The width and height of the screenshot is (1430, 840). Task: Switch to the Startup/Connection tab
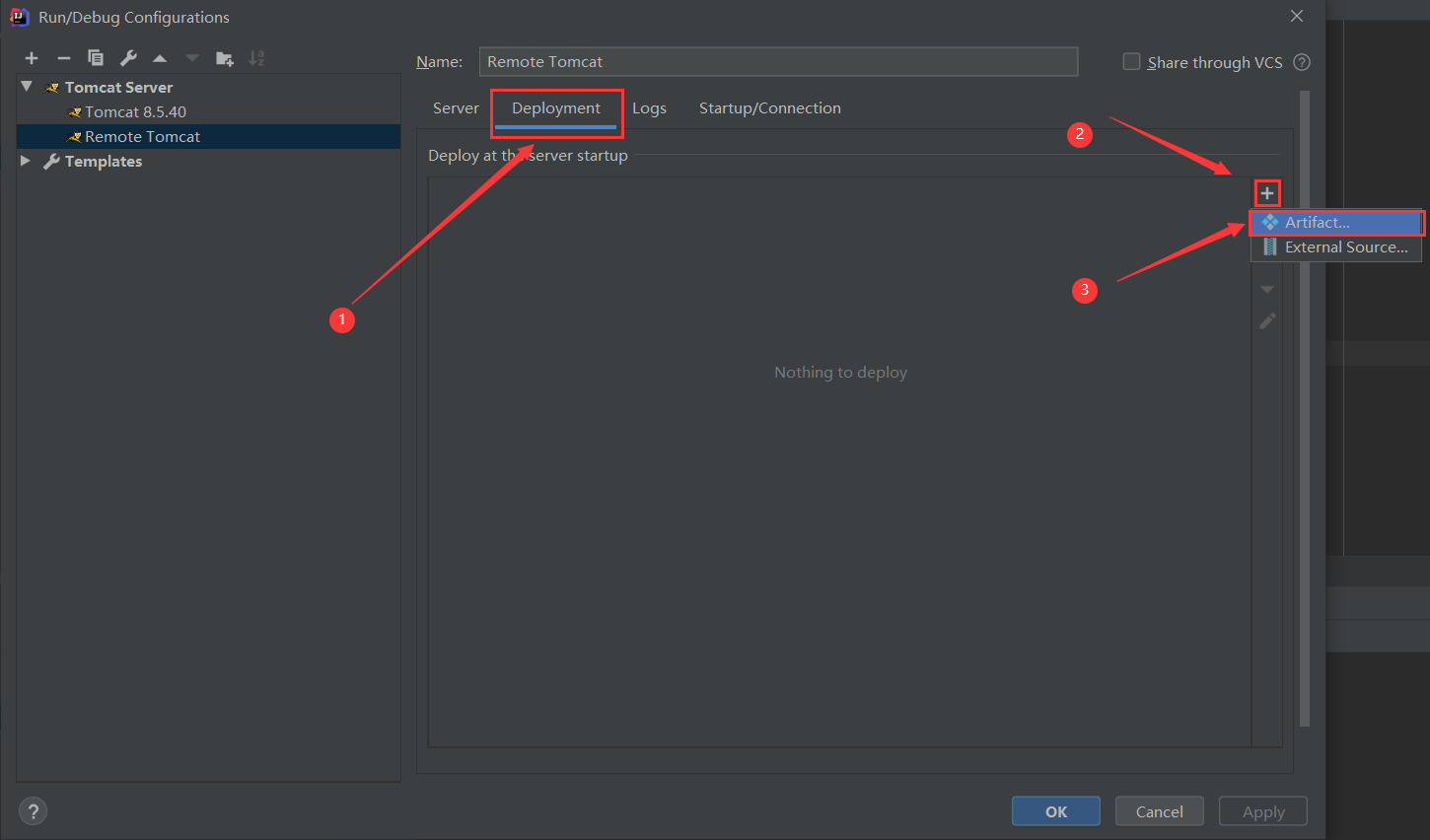(x=770, y=108)
